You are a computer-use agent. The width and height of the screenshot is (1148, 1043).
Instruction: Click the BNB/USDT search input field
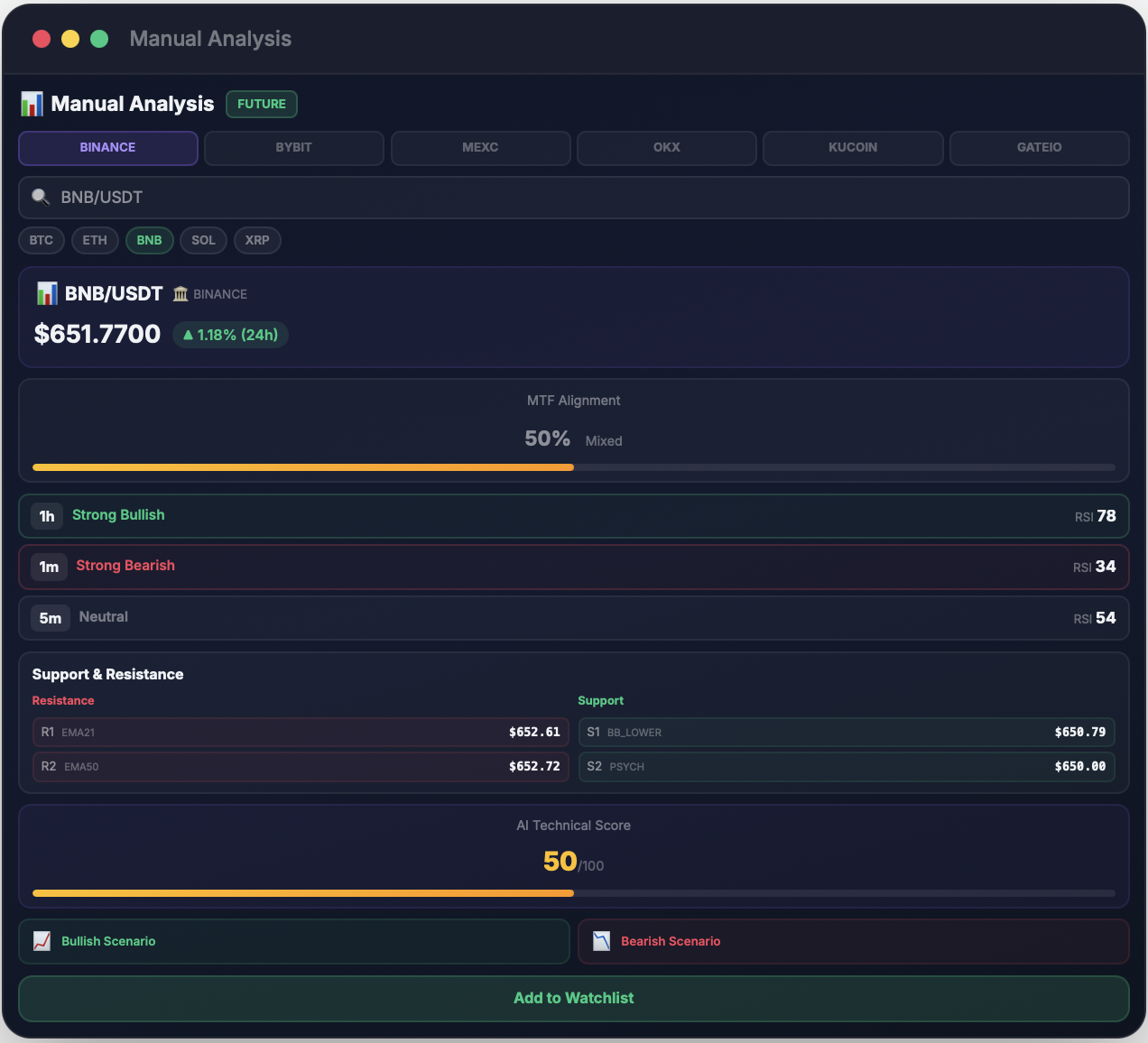[574, 197]
